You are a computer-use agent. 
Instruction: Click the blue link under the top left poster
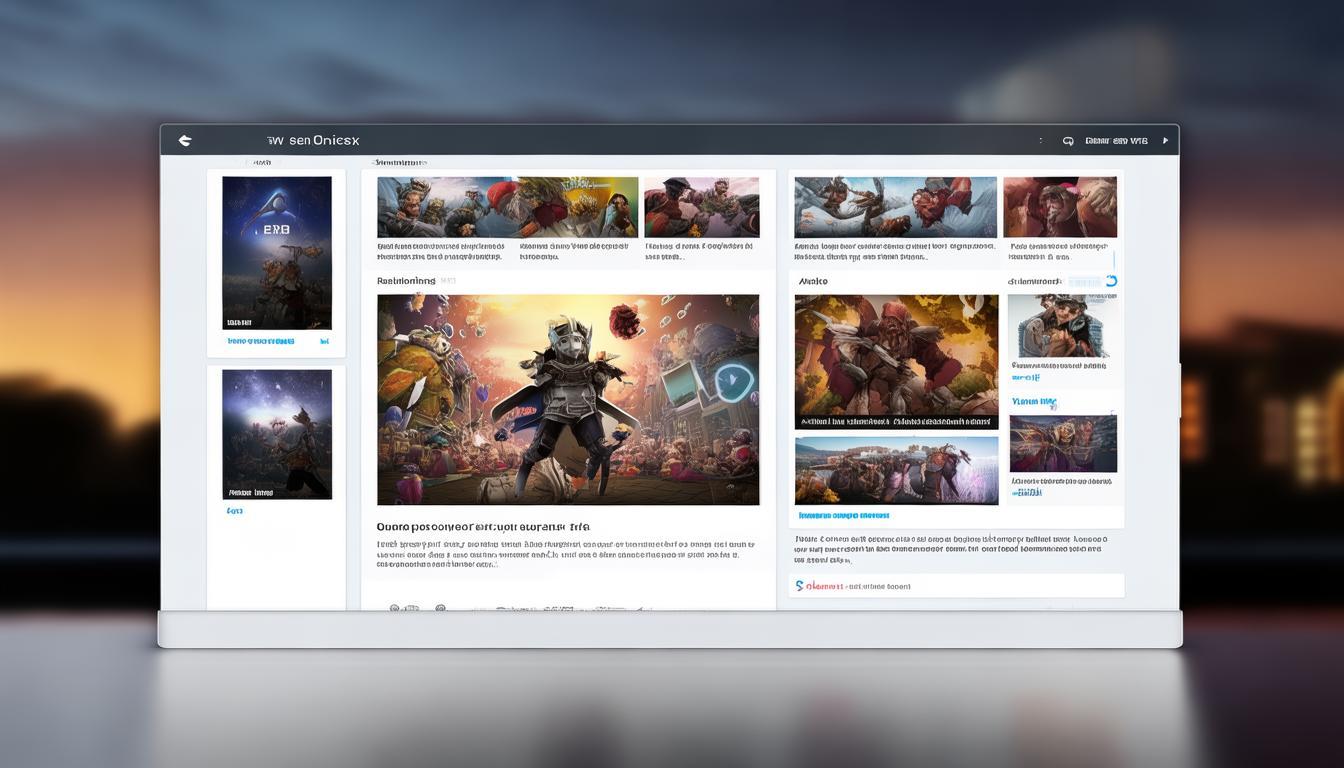(x=261, y=341)
